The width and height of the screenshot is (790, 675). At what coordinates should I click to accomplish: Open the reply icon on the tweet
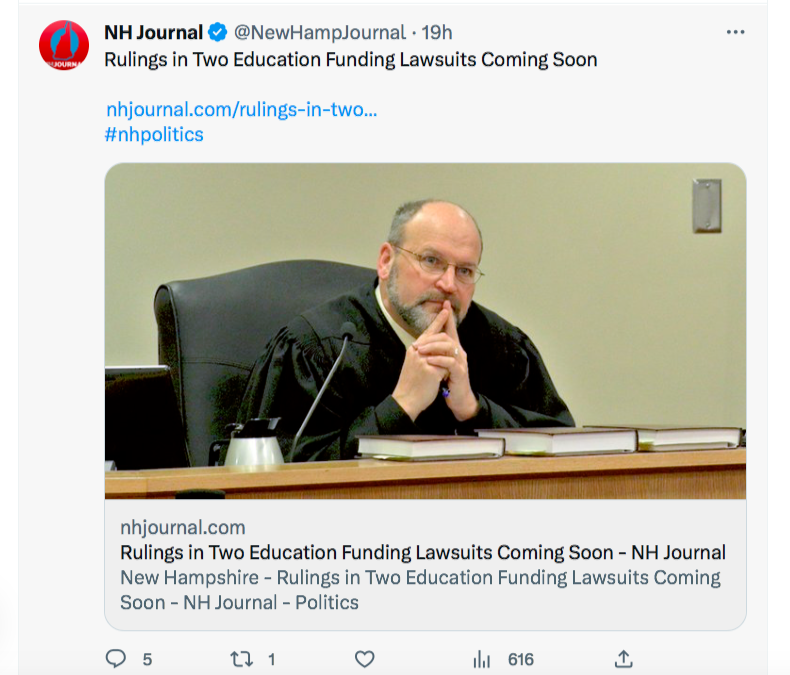click(117, 659)
